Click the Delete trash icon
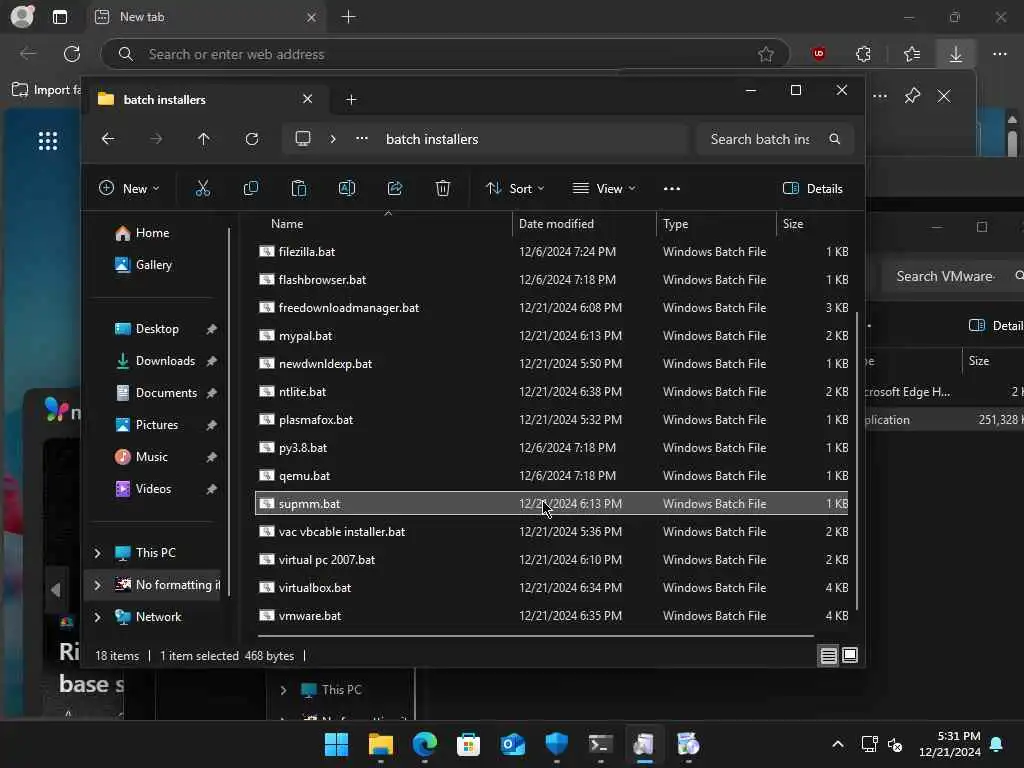 click(x=443, y=189)
